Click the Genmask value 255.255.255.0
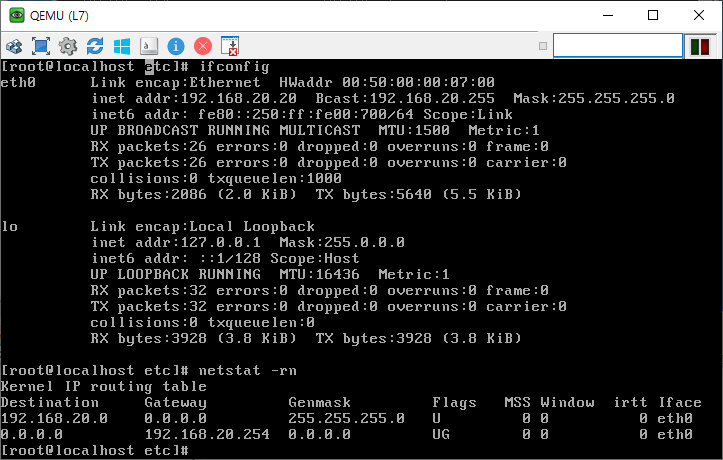This screenshot has width=723, height=460. click(346, 419)
